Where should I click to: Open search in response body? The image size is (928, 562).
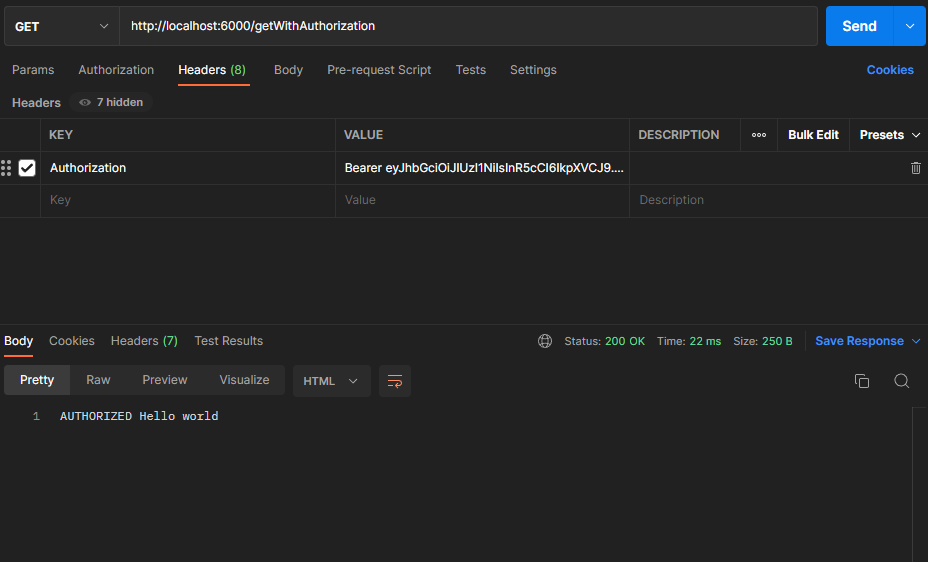click(901, 381)
